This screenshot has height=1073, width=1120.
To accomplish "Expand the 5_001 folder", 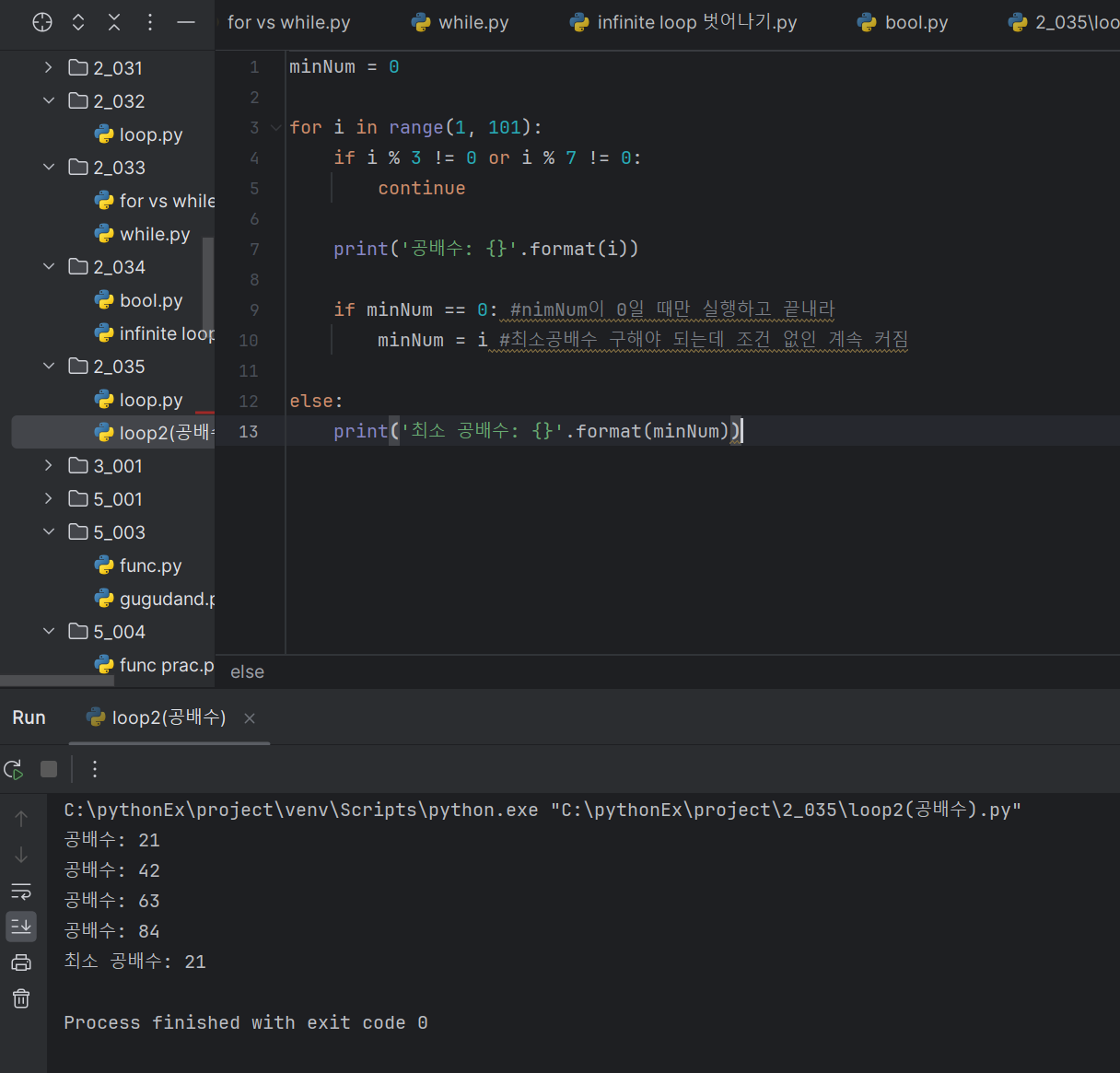I will (x=49, y=498).
